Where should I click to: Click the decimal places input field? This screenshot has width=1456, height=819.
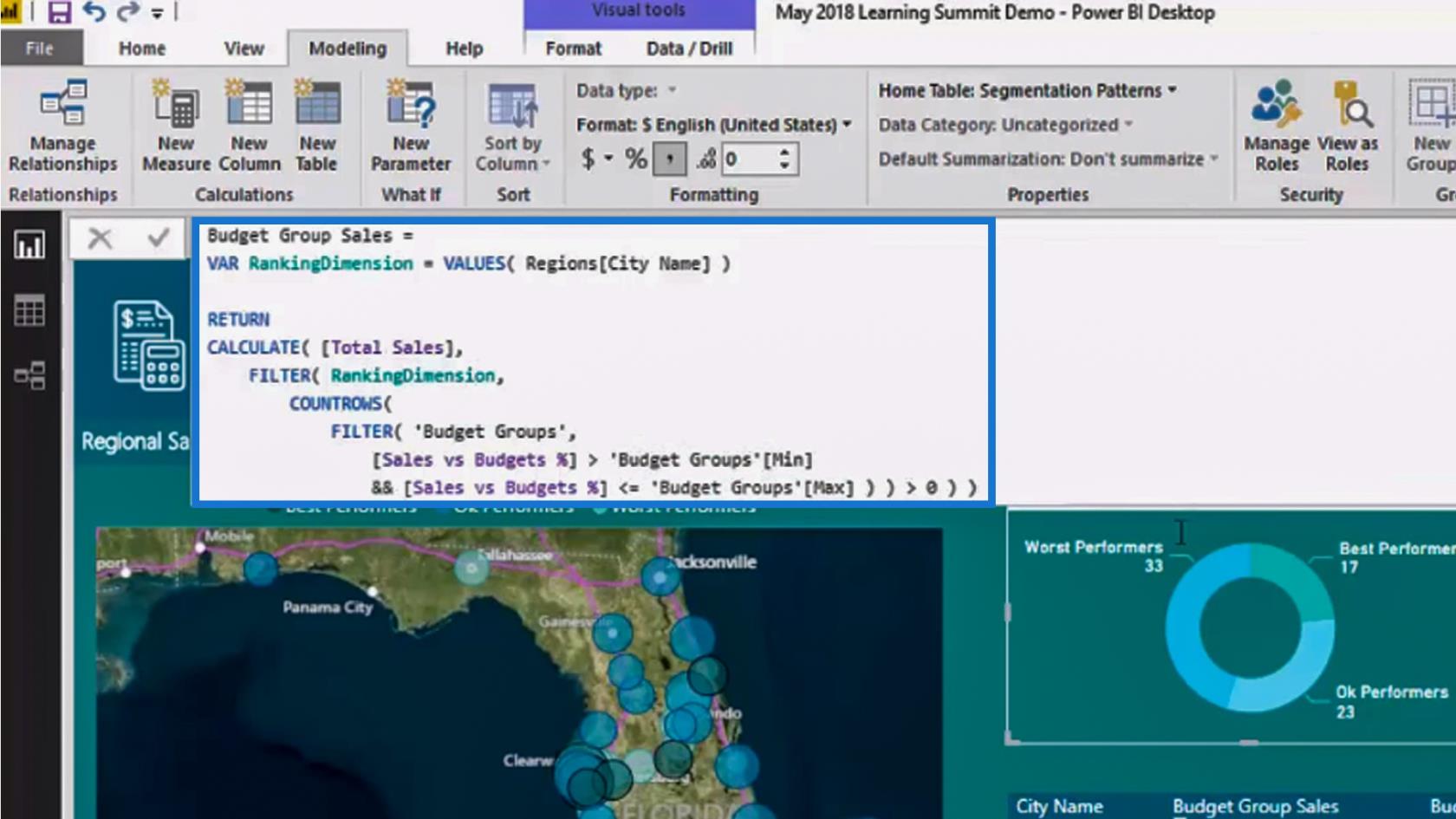point(749,159)
